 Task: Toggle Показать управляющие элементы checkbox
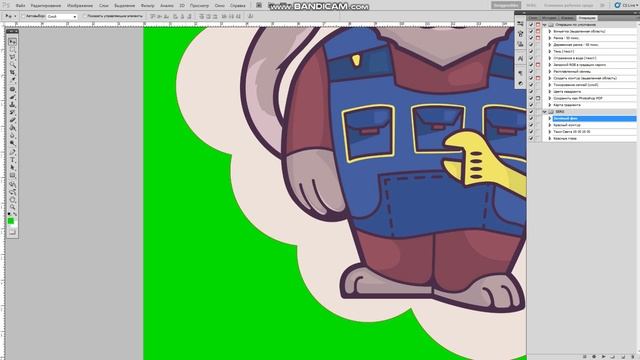tap(85, 16)
